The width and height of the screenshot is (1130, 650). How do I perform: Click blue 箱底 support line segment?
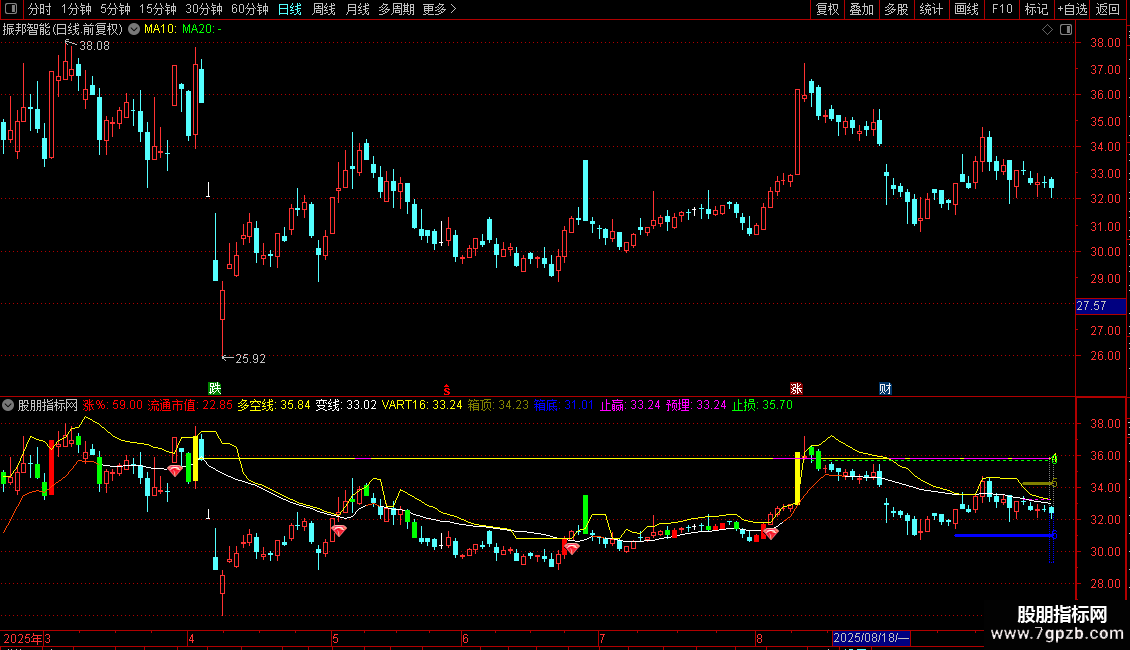point(1003,535)
